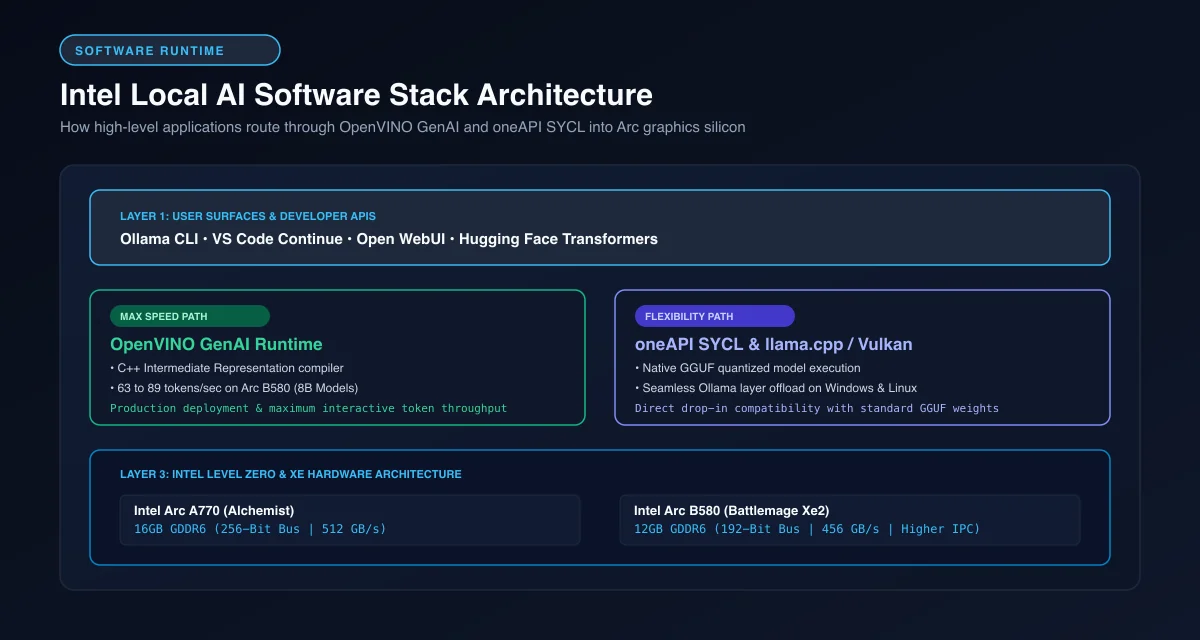The width and height of the screenshot is (1200, 640).
Task: Click the Ollama CLI · VS Code Continue line
Action: pos(389,239)
